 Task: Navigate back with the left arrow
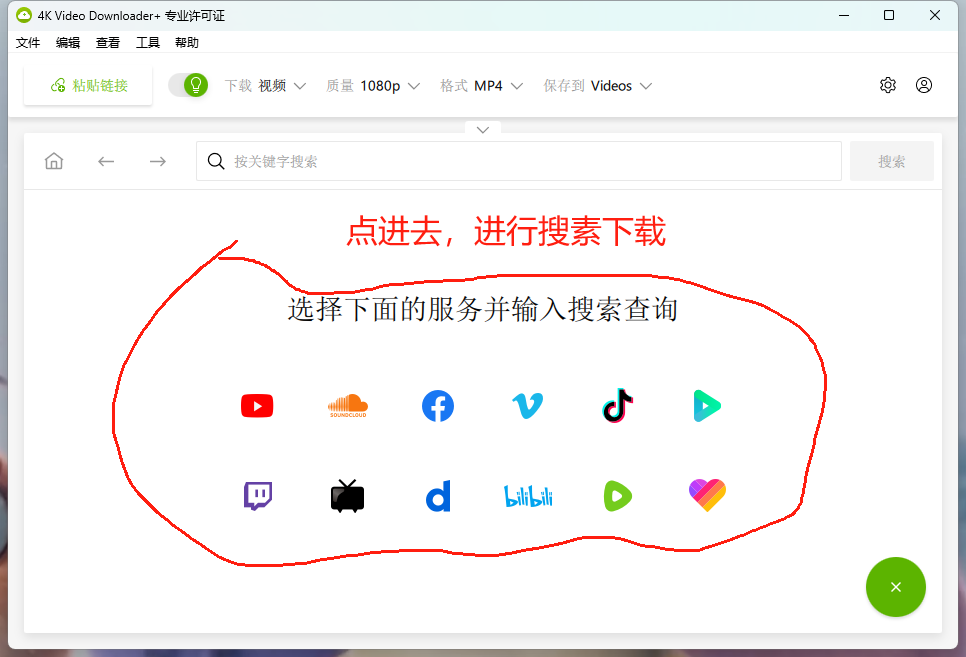[x=106, y=161]
